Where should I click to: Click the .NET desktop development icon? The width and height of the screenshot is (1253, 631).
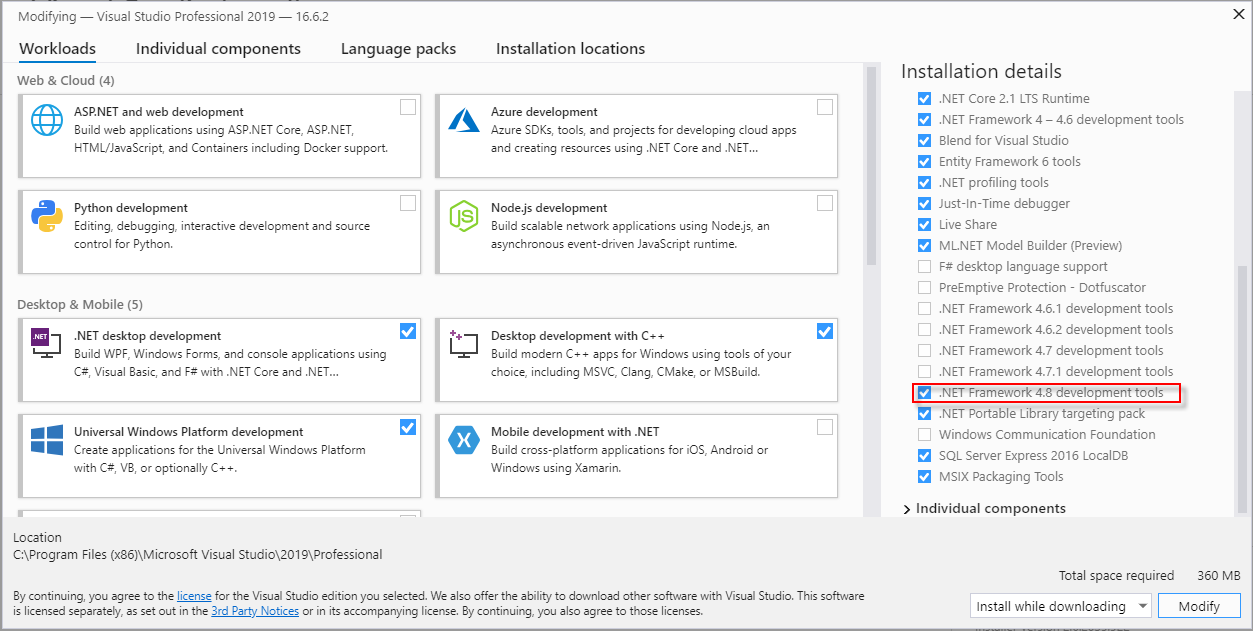click(x=45, y=343)
